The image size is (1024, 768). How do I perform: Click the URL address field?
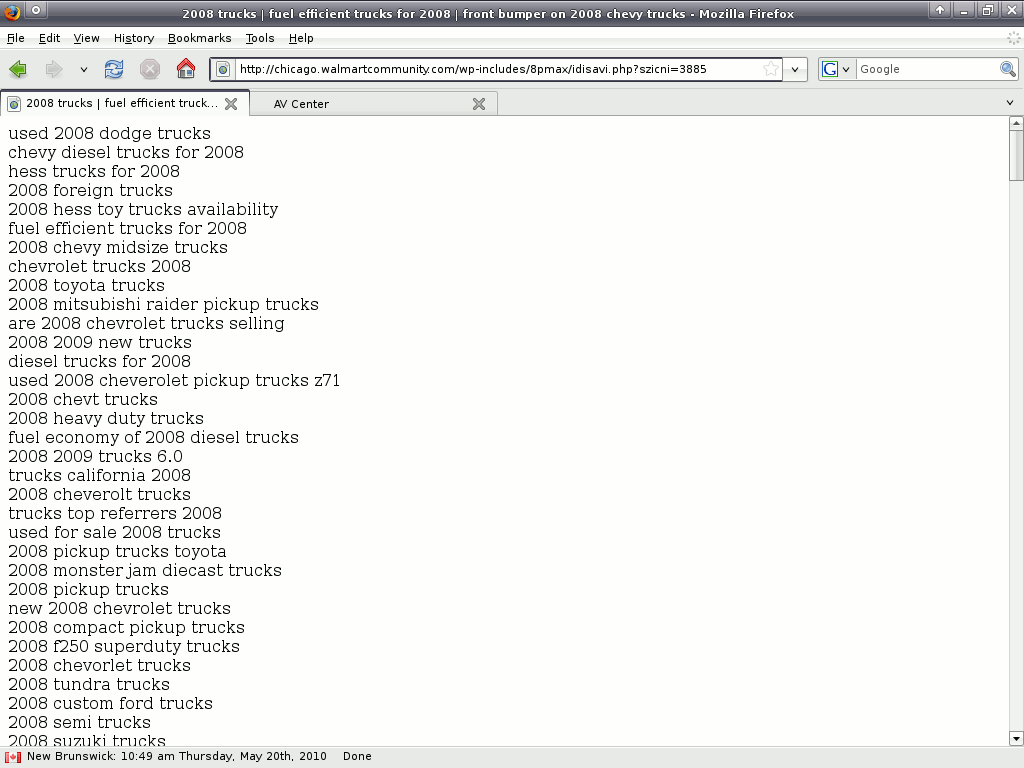coord(498,69)
